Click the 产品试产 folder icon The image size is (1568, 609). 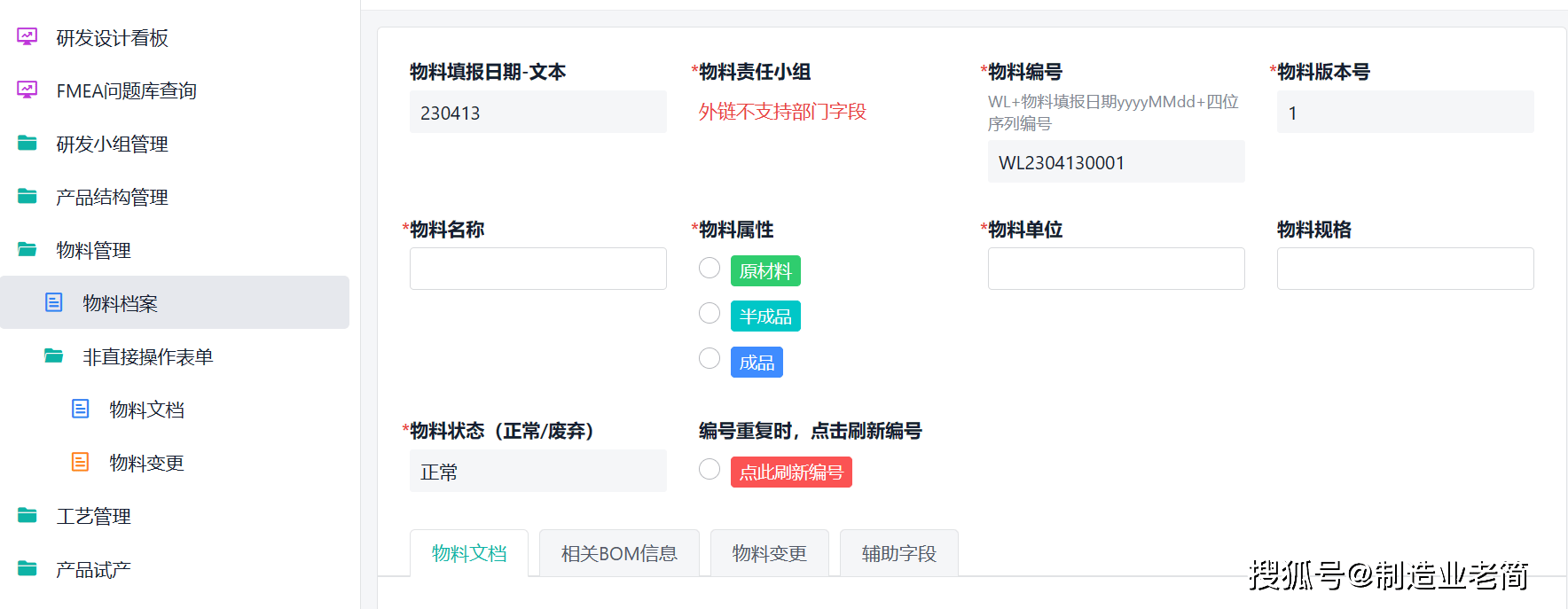click(x=27, y=568)
